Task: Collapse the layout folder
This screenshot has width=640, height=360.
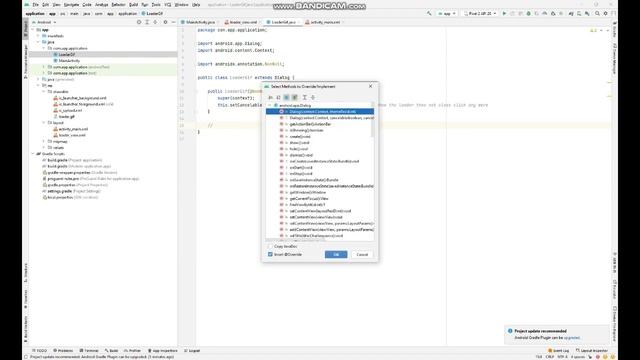Action: 44,123
